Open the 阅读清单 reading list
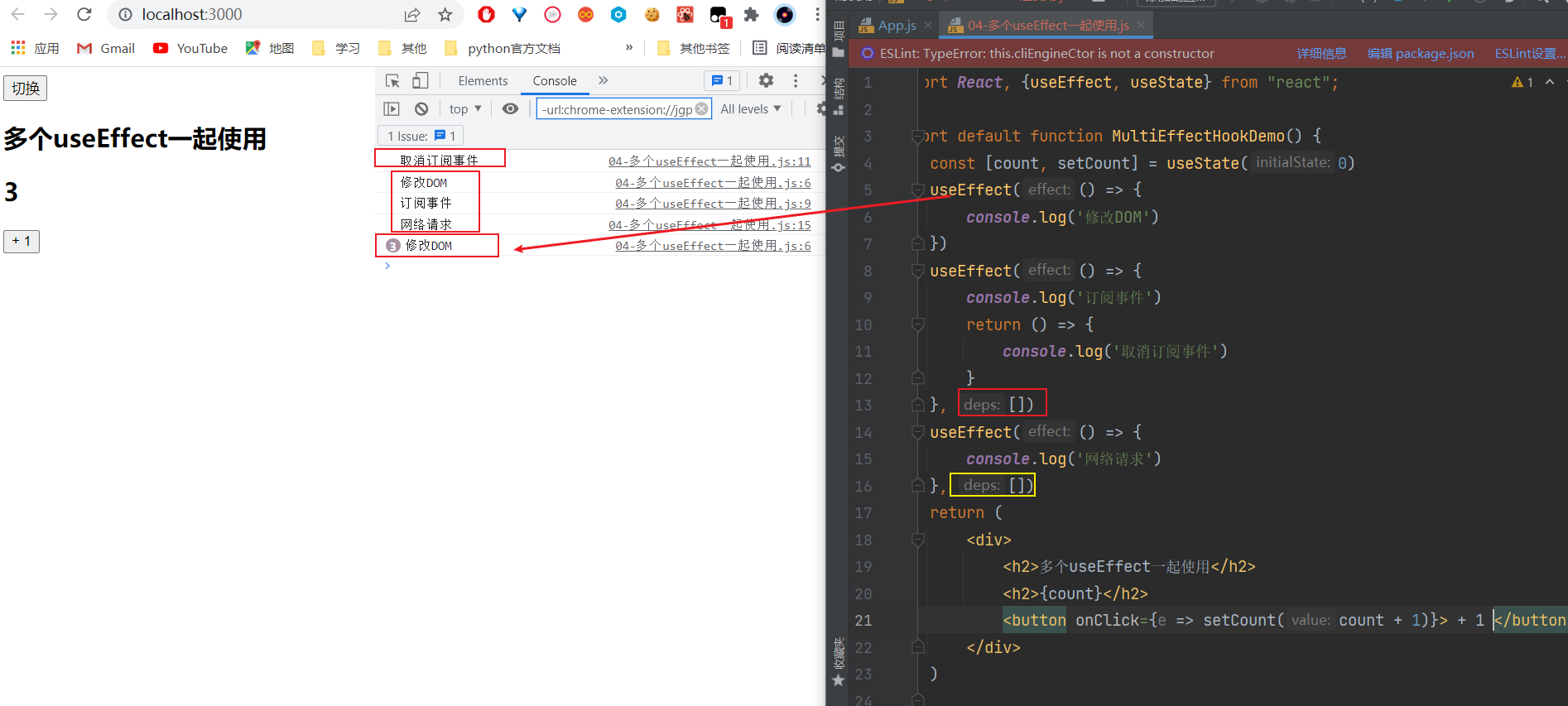This screenshot has height=706, width=1568. click(x=789, y=48)
